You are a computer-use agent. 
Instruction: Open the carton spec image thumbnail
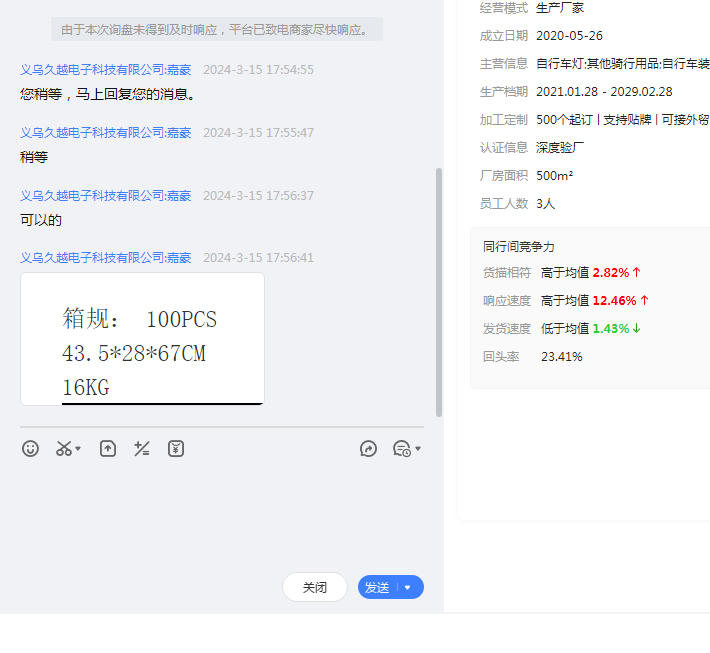click(142, 339)
